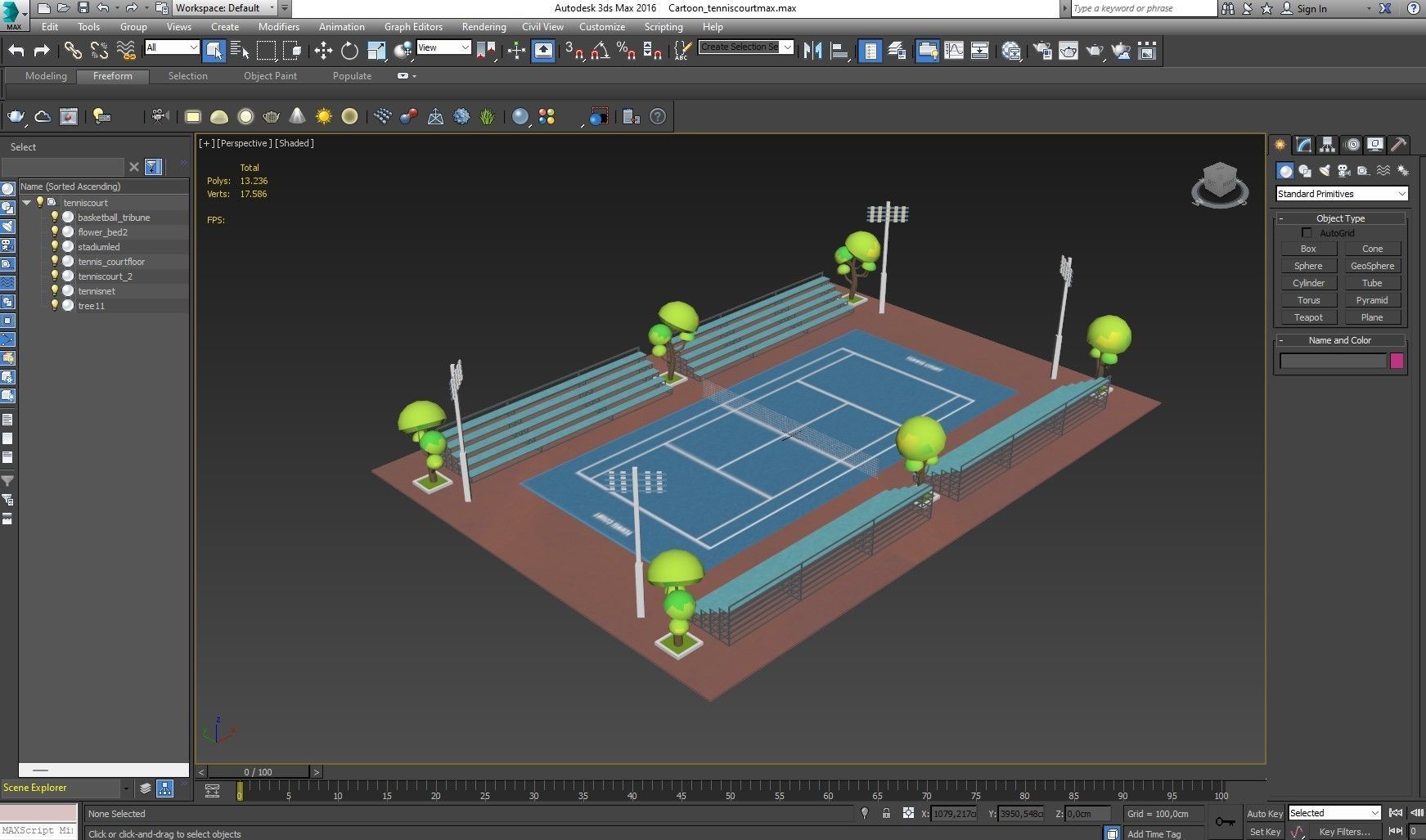The height and width of the screenshot is (840, 1426).
Task: Enable the AutoGrid checkbox
Action: coord(1307,233)
